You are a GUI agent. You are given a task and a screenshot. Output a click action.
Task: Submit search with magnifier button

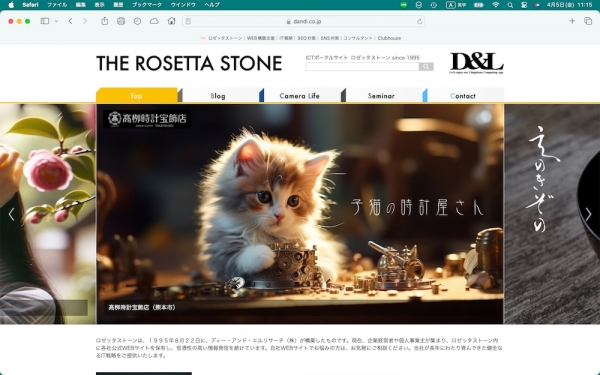pyautogui.click(x=426, y=67)
